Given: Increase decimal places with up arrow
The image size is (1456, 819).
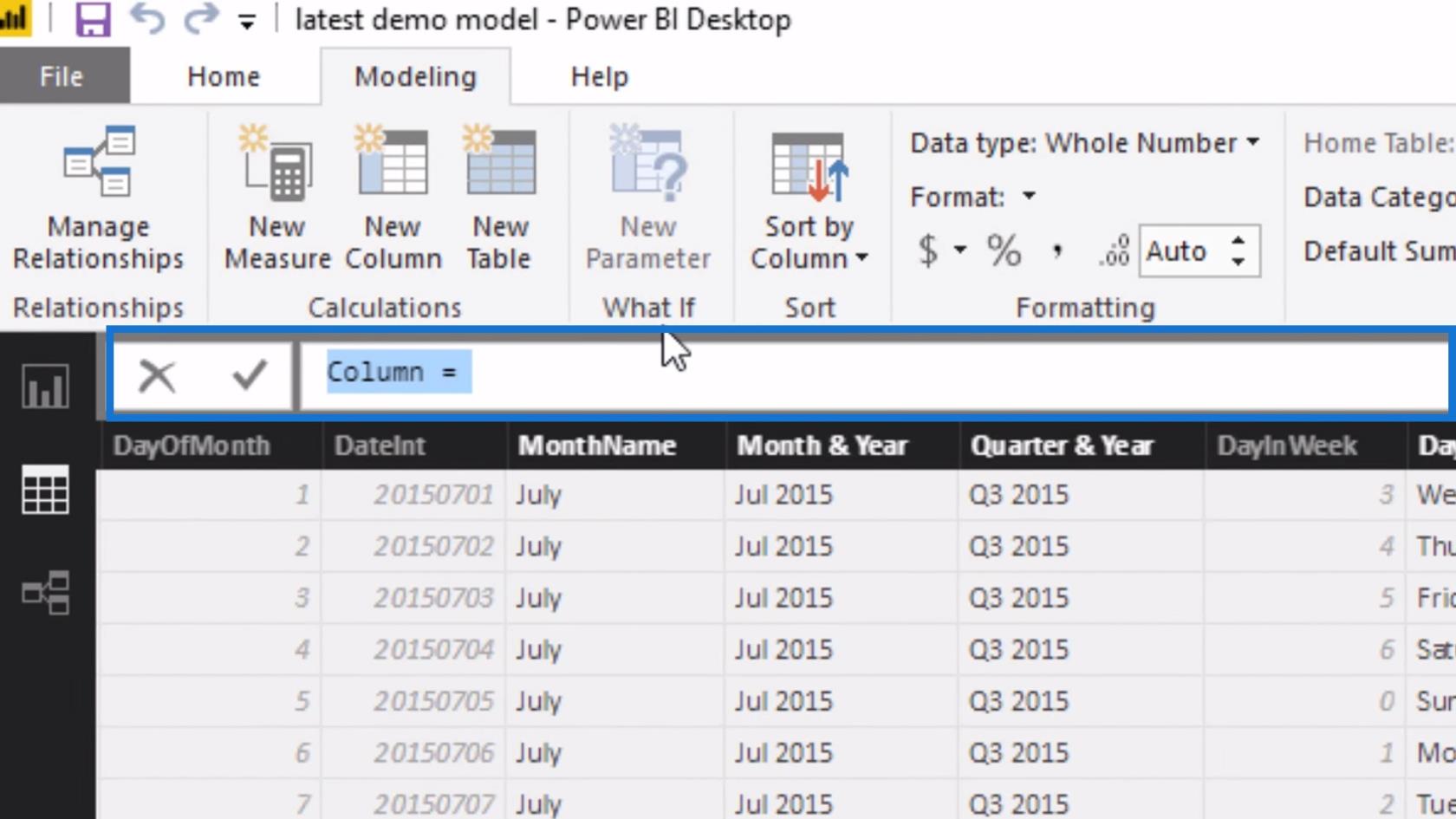Looking at the screenshot, I should (x=1238, y=242).
